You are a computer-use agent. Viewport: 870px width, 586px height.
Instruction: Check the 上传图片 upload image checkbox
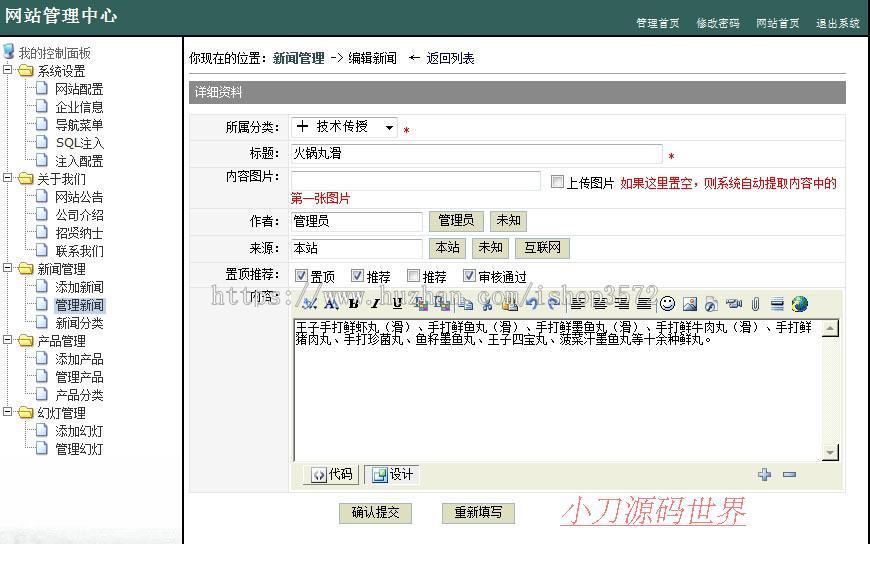558,180
